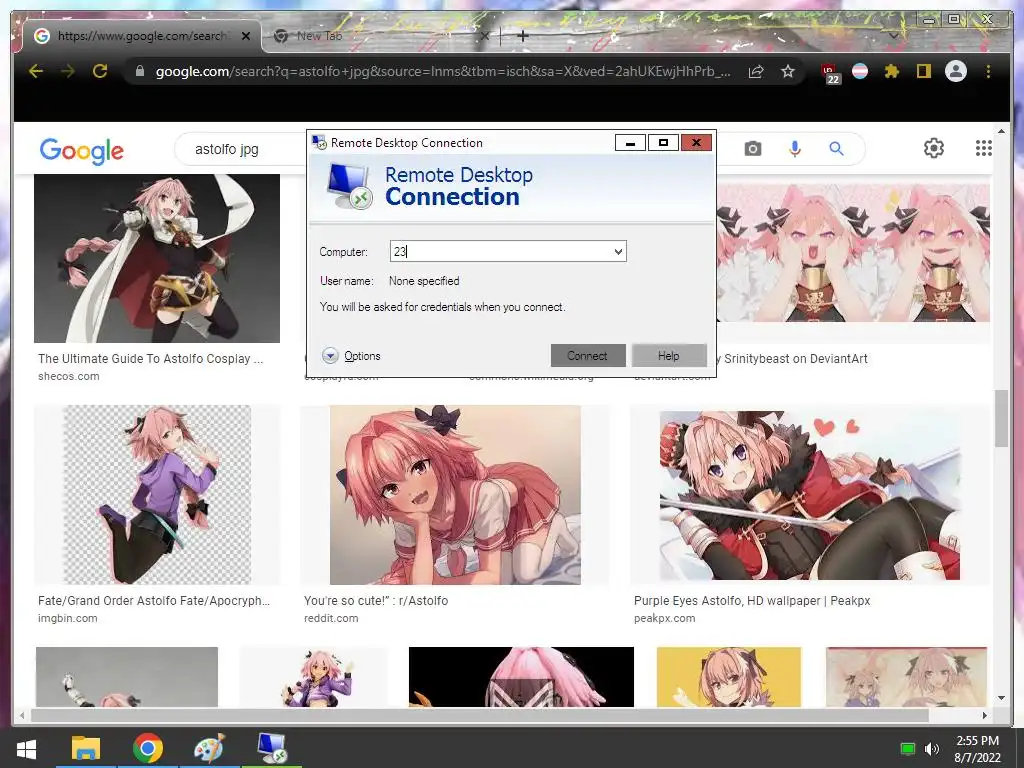Bookmark this page with the star icon

coord(788,71)
